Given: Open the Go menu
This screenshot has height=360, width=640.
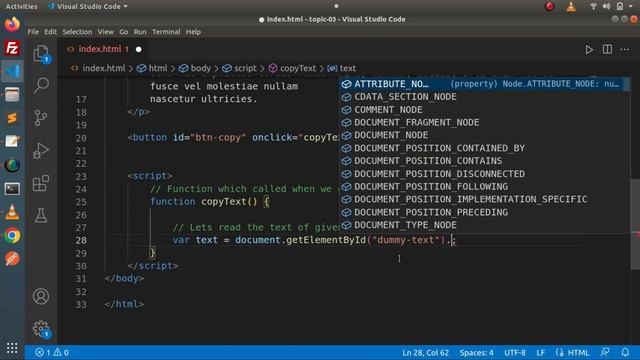Looking at the screenshot, I should coord(124,32).
